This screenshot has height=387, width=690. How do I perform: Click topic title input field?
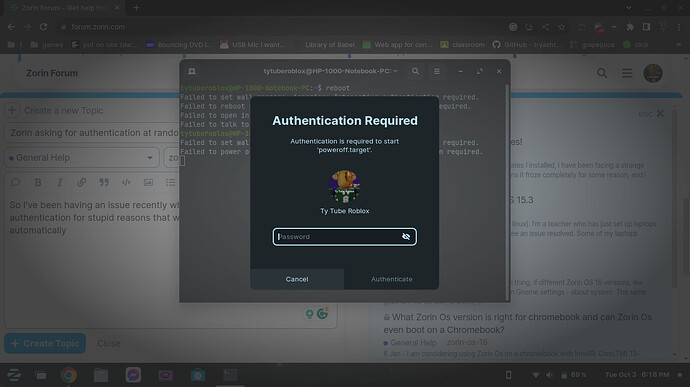(92, 133)
